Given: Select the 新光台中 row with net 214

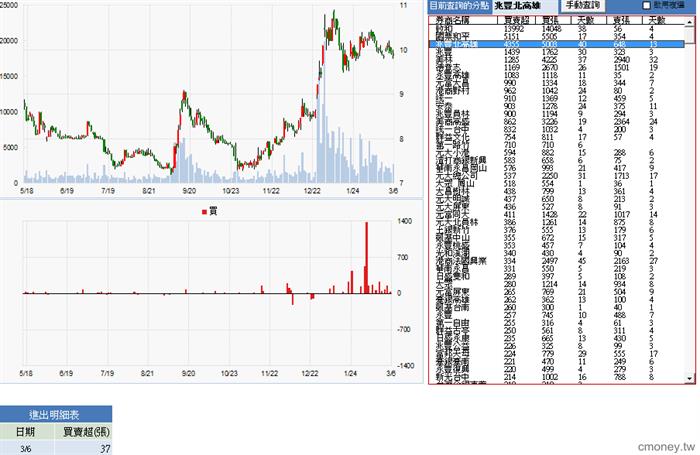Looking at the screenshot, I should tap(557, 377).
